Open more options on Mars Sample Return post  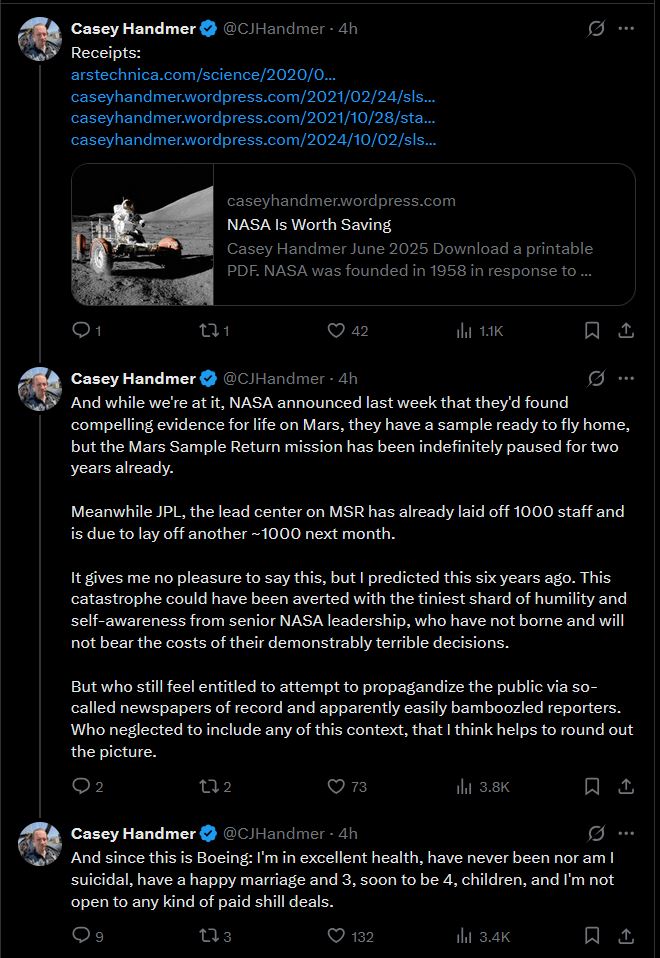pyautogui.click(x=626, y=379)
